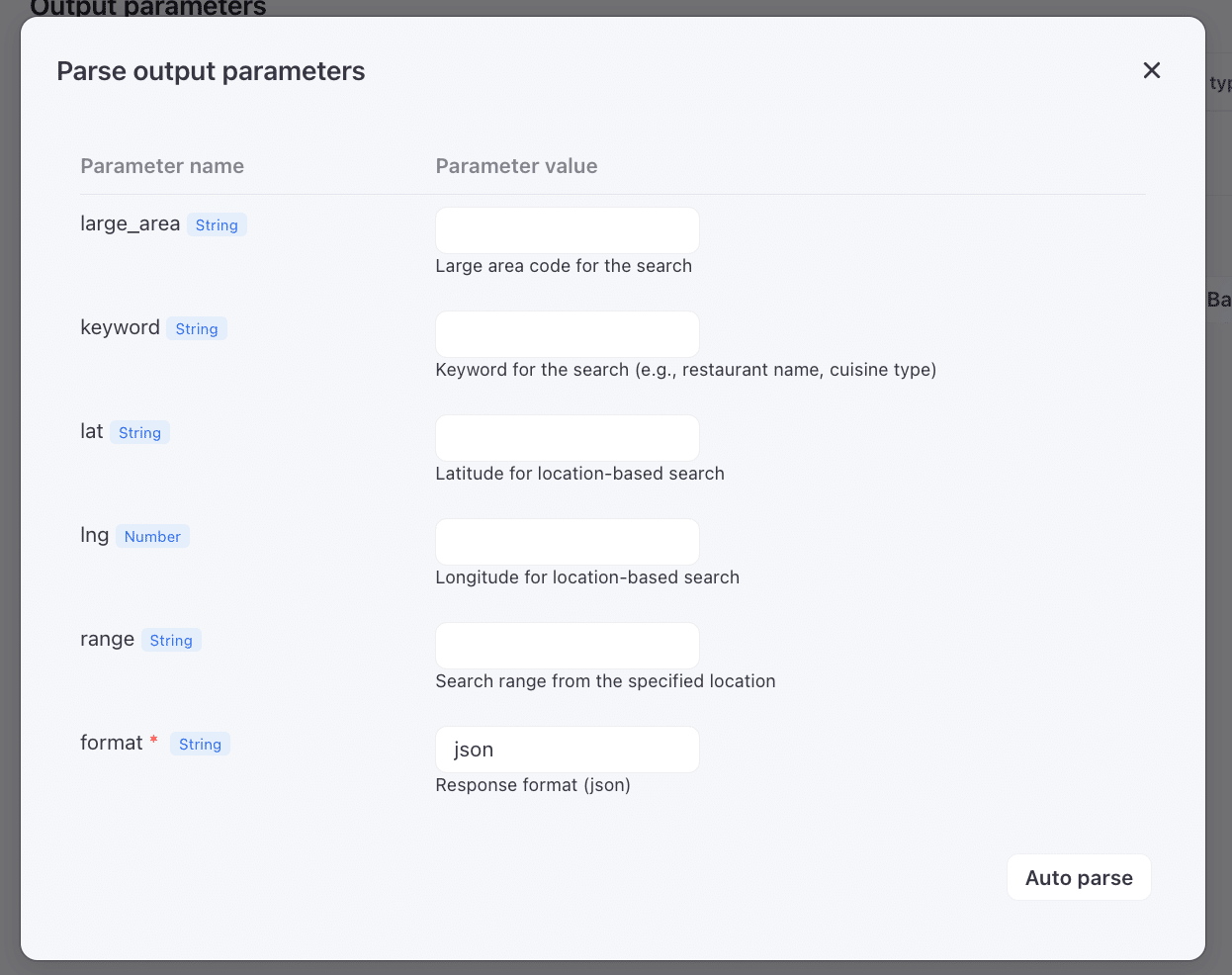Viewport: 1232px width, 975px height.
Task: Click the String tag beside format
Action: click(x=200, y=745)
